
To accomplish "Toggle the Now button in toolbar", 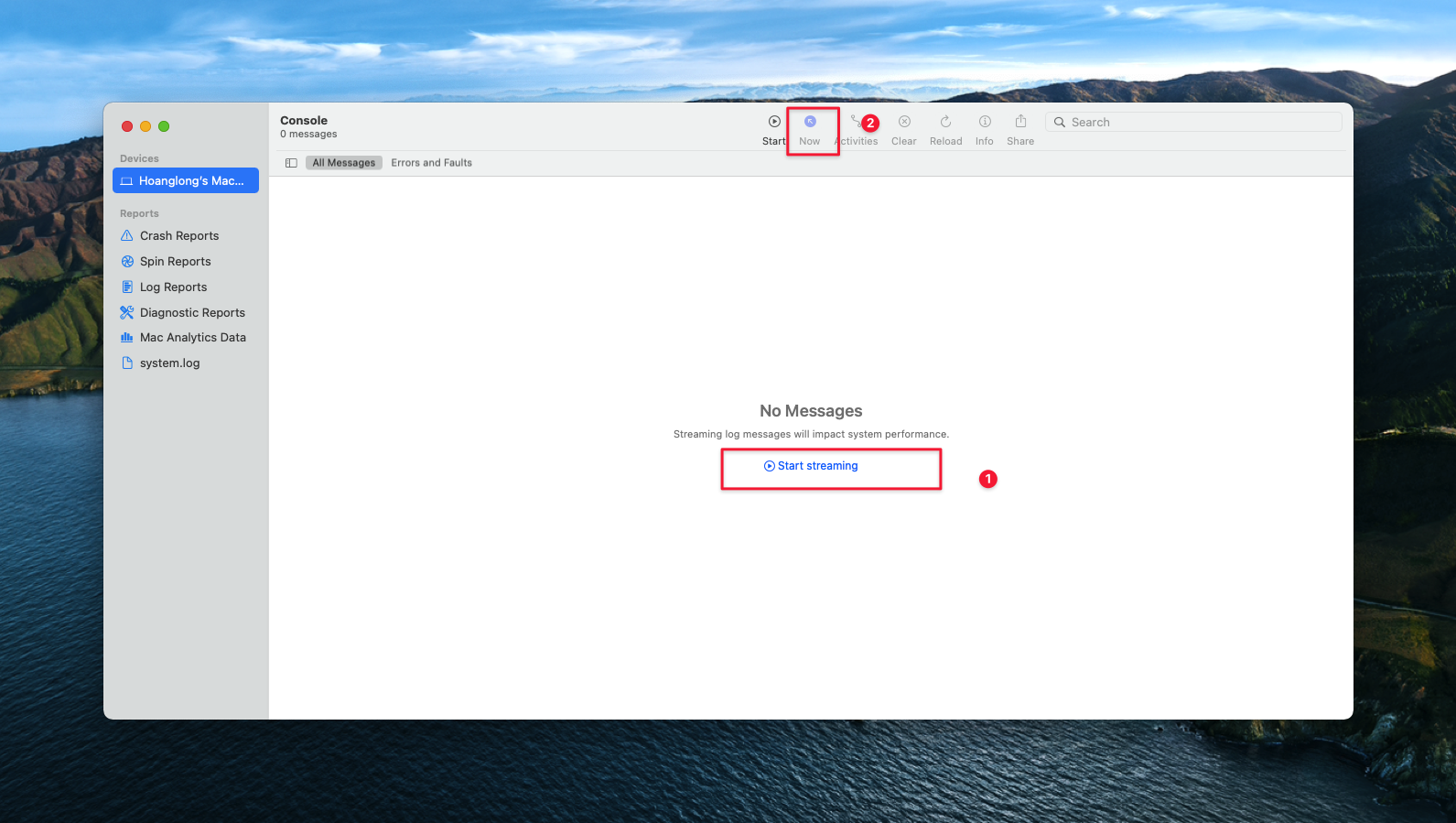I will point(810,123).
